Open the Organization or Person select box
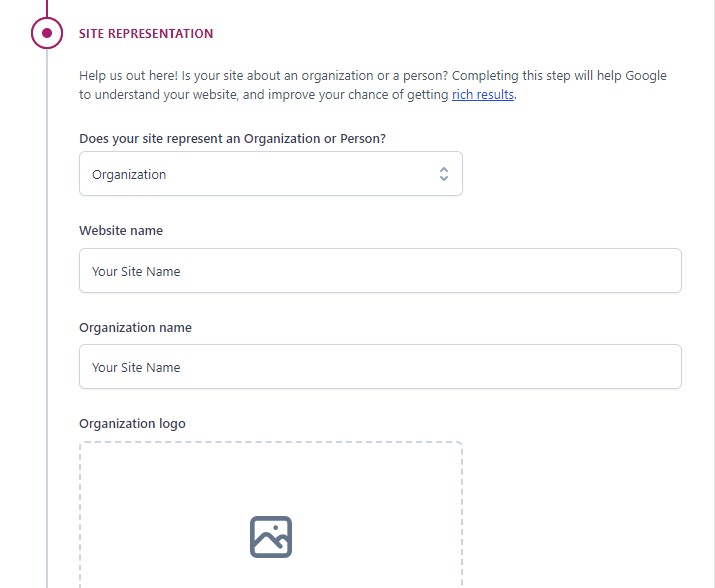 pyautogui.click(x=270, y=174)
